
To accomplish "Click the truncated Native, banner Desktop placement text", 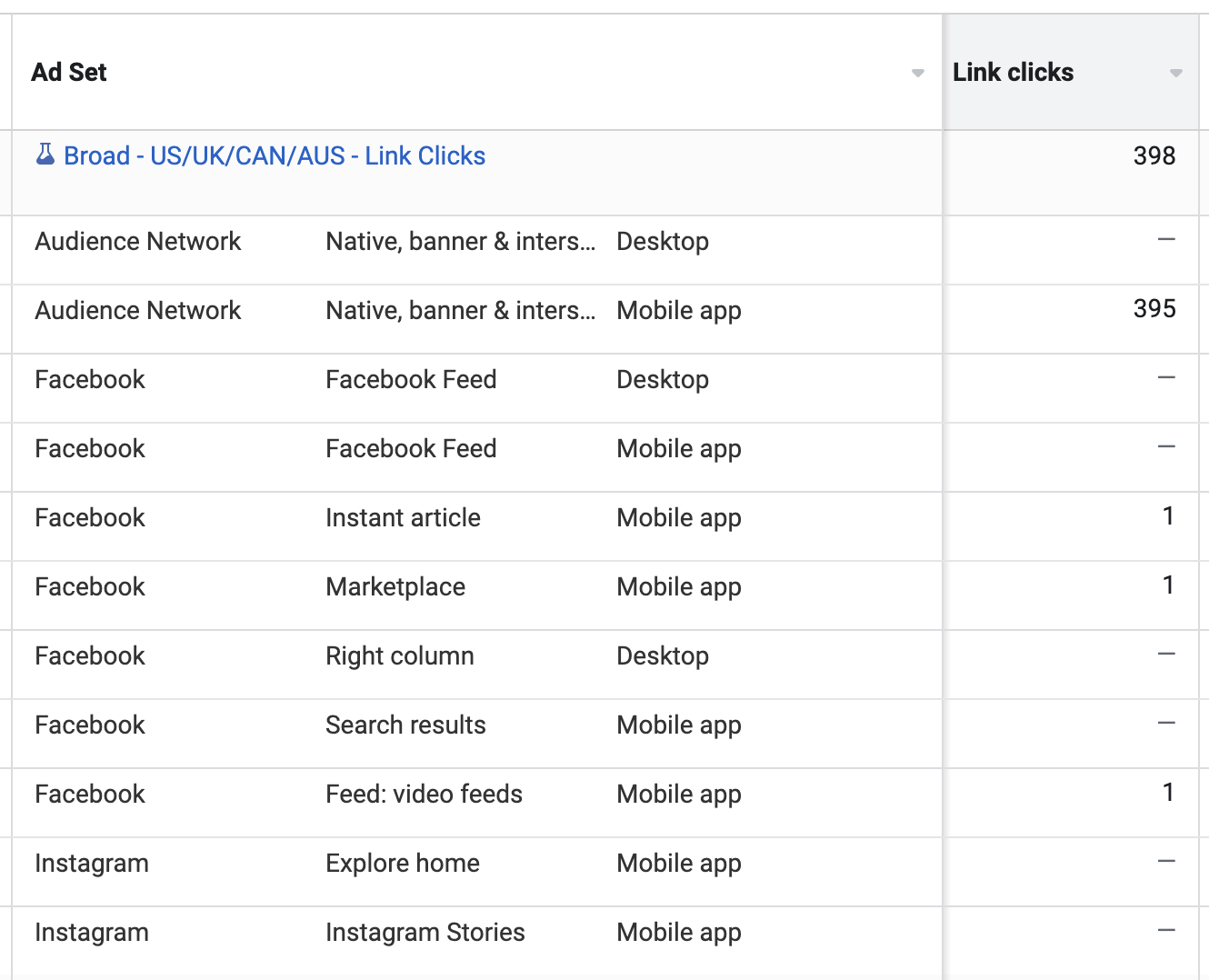I will [461, 242].
